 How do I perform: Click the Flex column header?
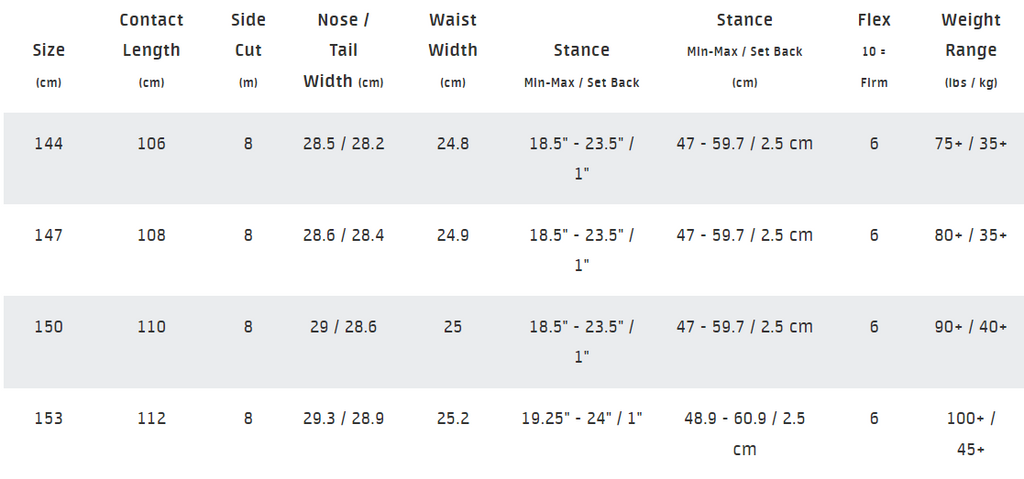tap(874, 50)
